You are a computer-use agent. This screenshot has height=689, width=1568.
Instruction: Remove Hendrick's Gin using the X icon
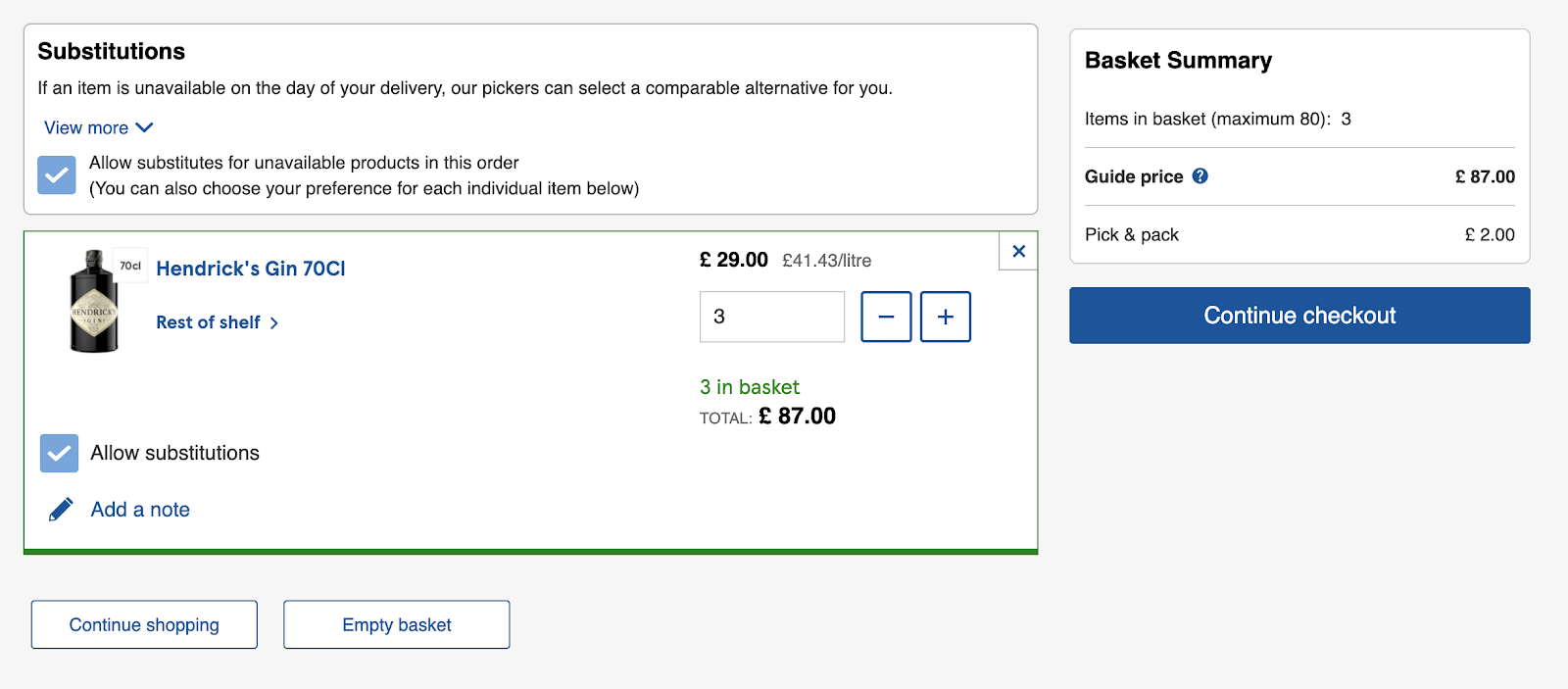click(1018, 251)
